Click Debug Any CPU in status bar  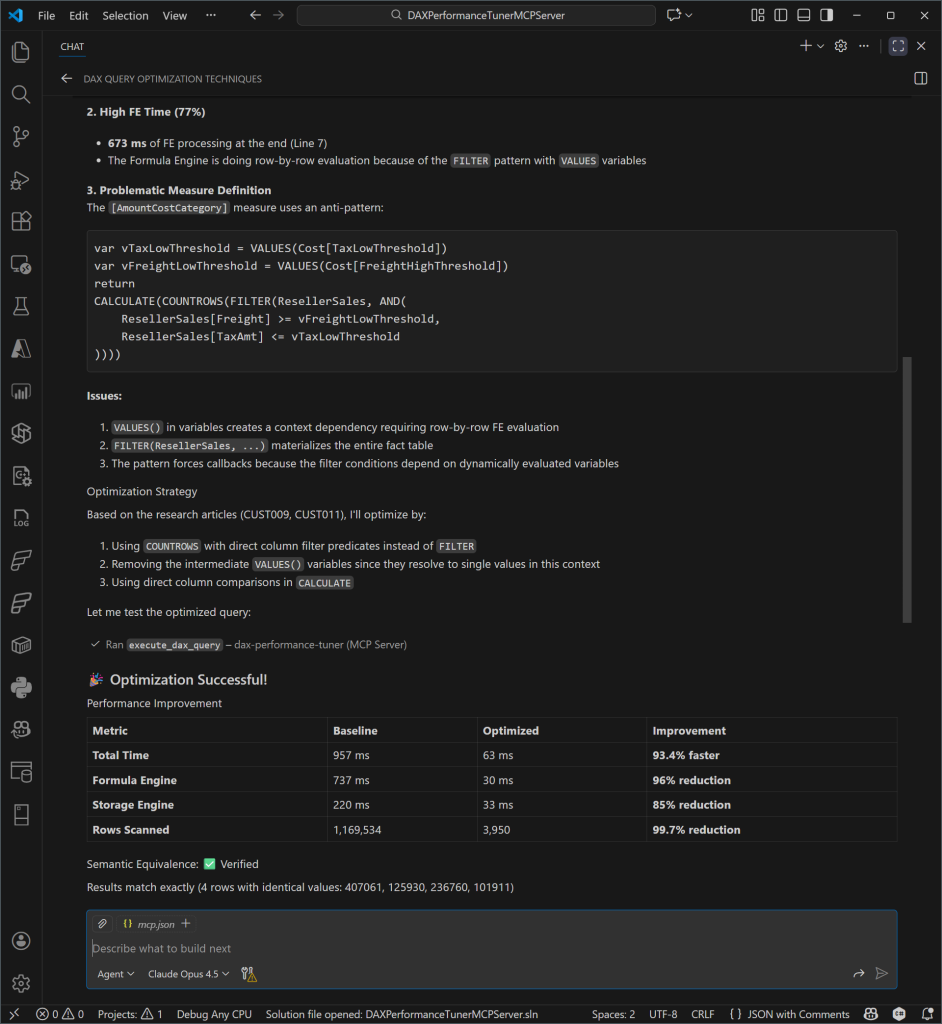tap(214, 1014)
